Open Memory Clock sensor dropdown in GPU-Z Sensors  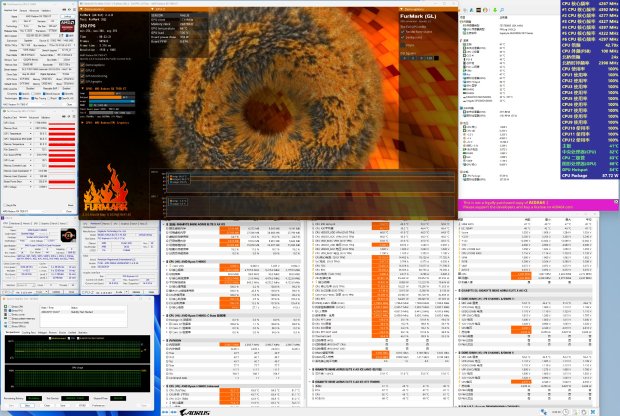(x=30, y=128)
